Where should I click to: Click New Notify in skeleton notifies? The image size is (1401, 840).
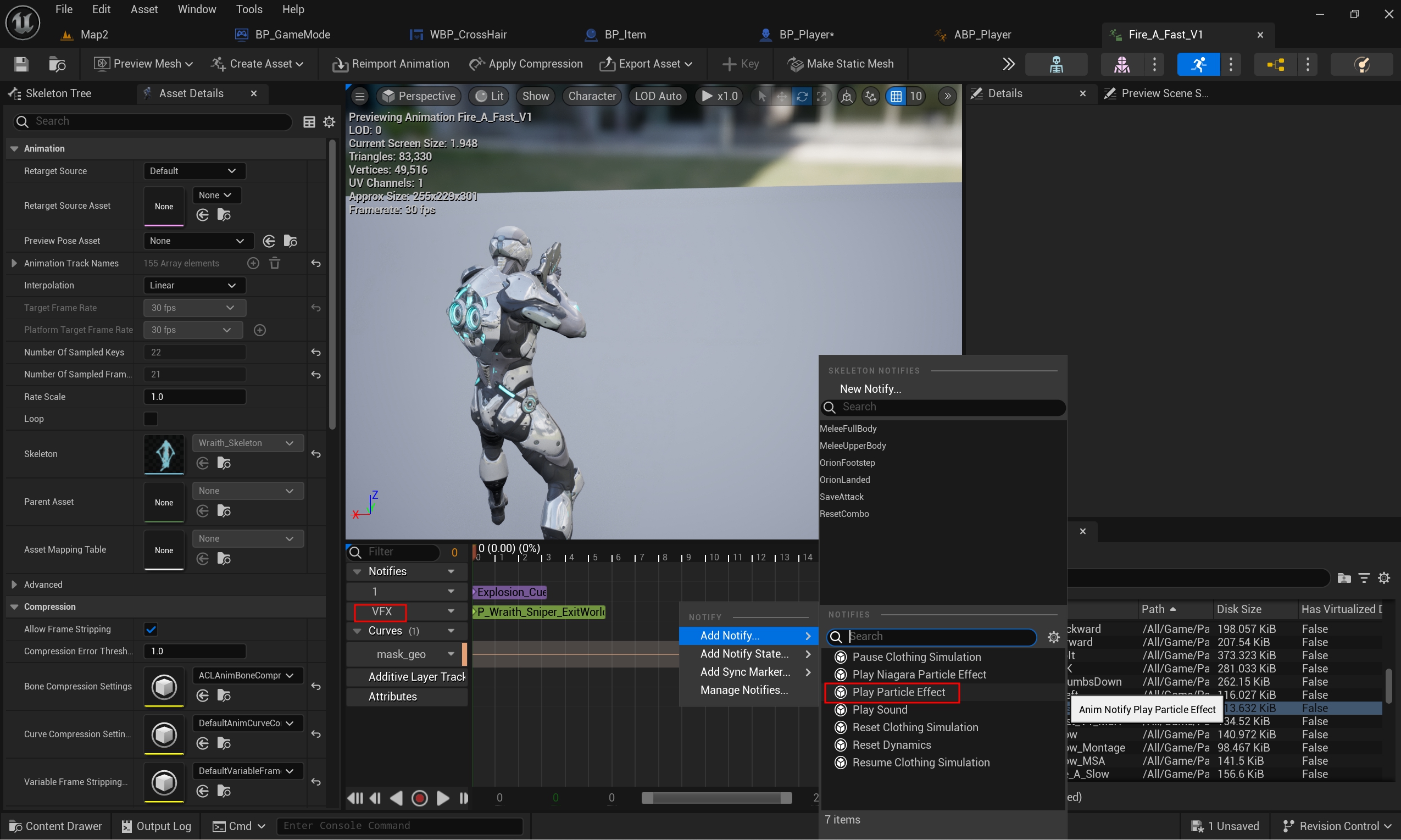(x=870, y=389)
